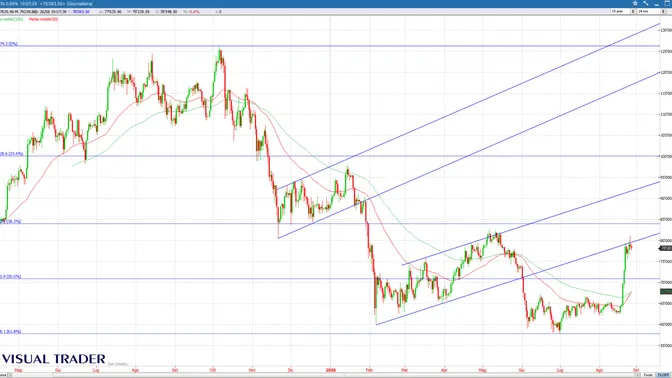Click the Fibonacci '(38.2%)' level label
The height and width of the screenshot is (378, 672).
[10, 222]
